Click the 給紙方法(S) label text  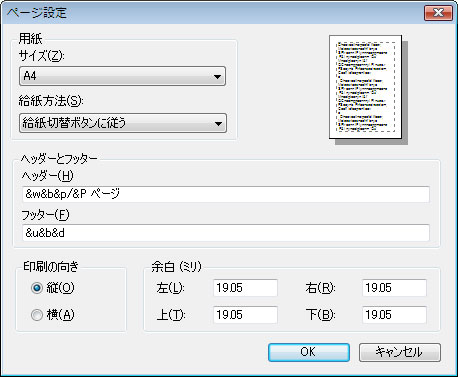click(51, 100)
